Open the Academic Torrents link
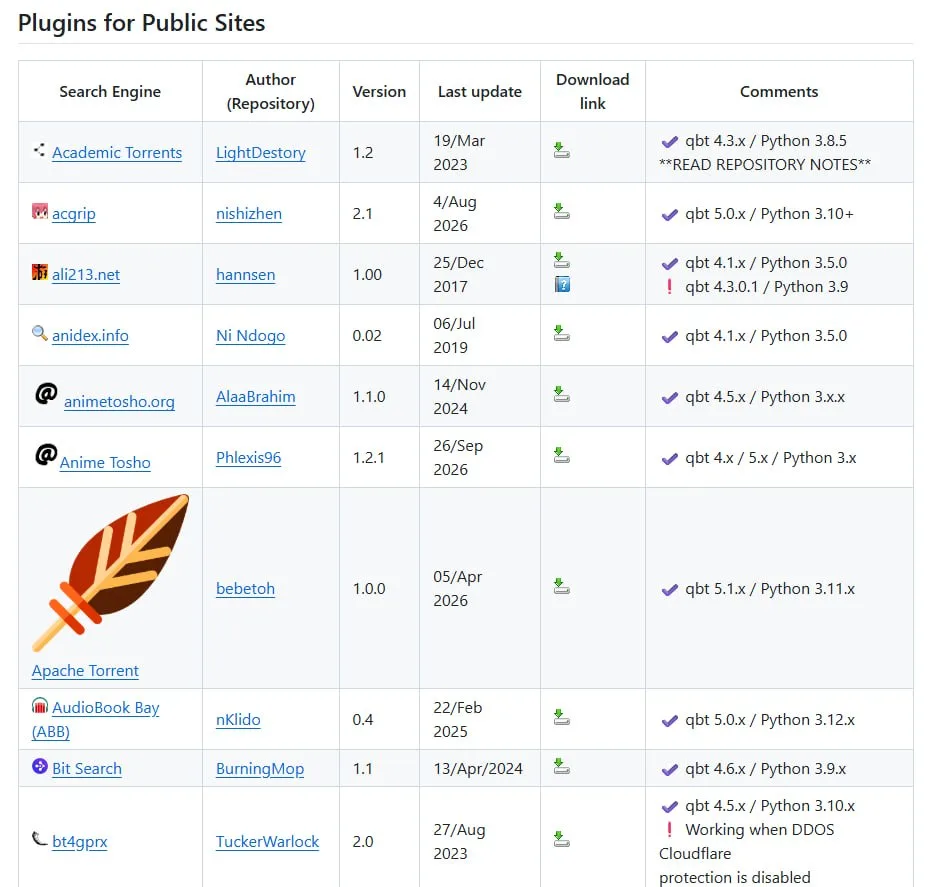This screenshot has height=887, width=933. click(117, 153)
